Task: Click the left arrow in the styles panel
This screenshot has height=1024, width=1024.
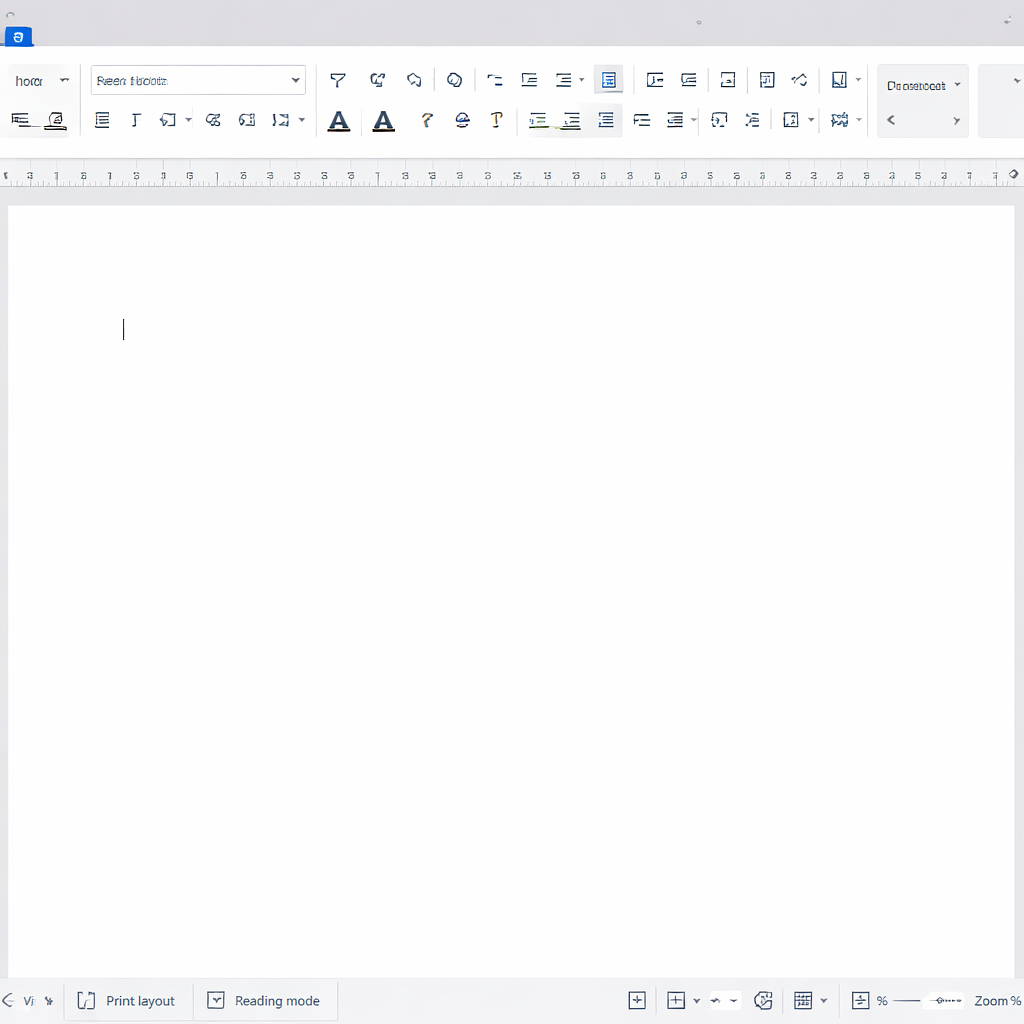Action: point(891,120)
